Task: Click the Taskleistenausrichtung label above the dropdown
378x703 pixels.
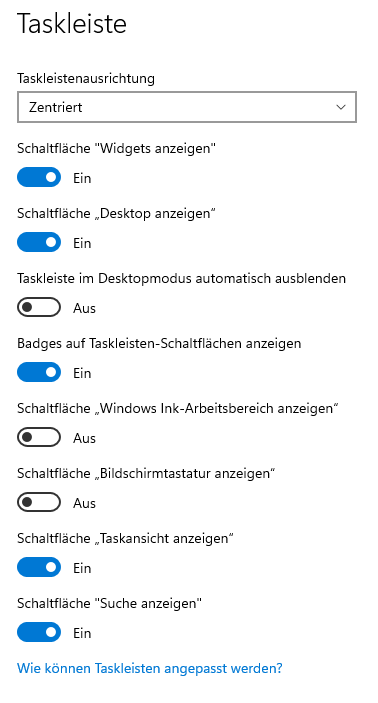Action: (x=86, y=78)
